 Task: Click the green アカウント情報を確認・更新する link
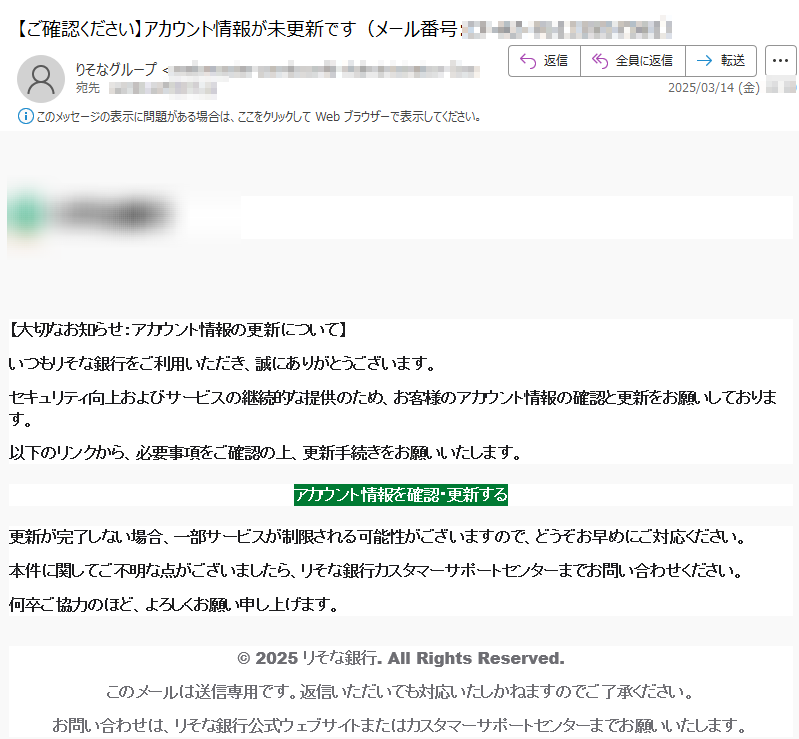[401, 495]
